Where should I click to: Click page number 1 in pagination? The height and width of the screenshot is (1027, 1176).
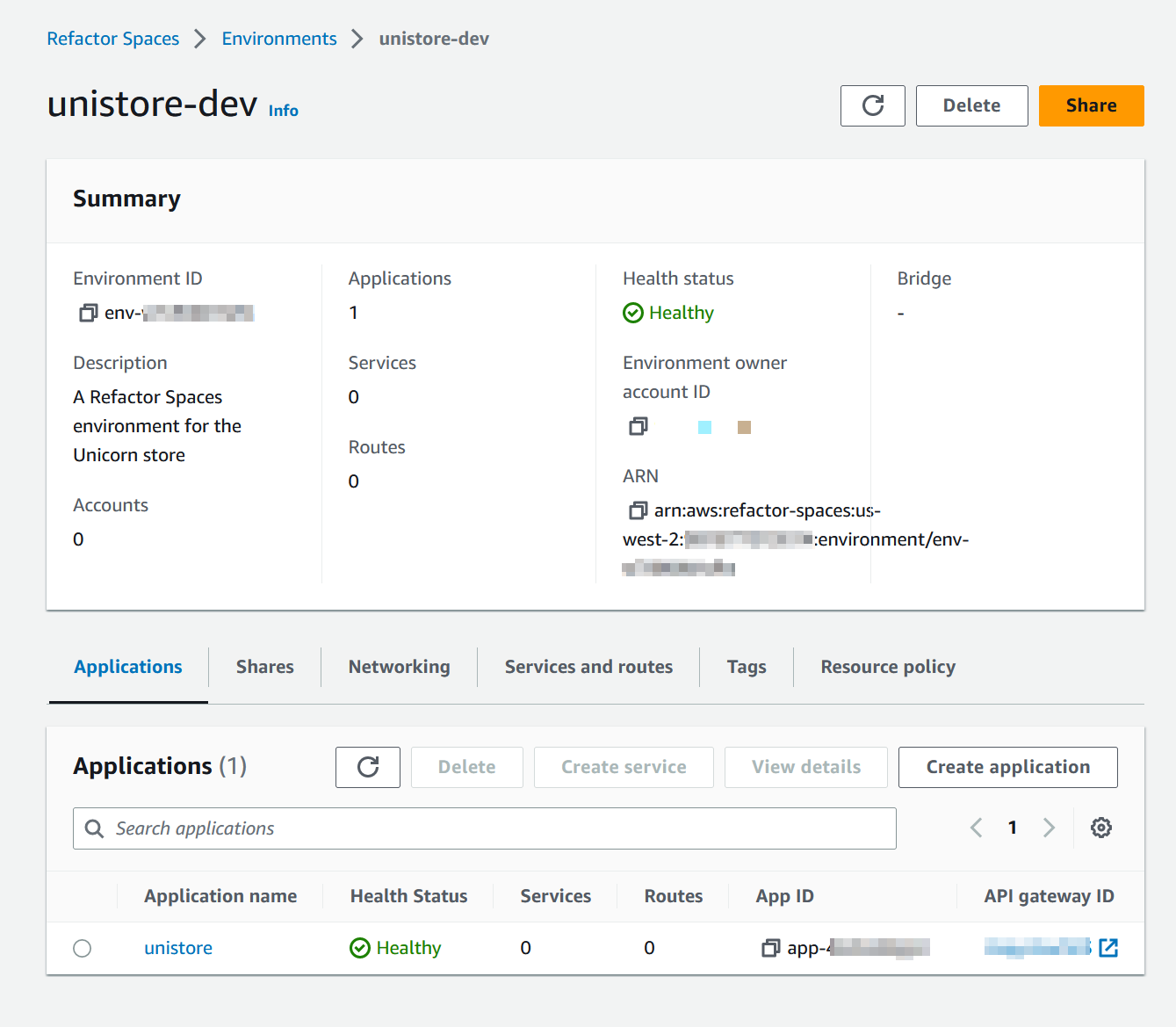pos(1013,828)
